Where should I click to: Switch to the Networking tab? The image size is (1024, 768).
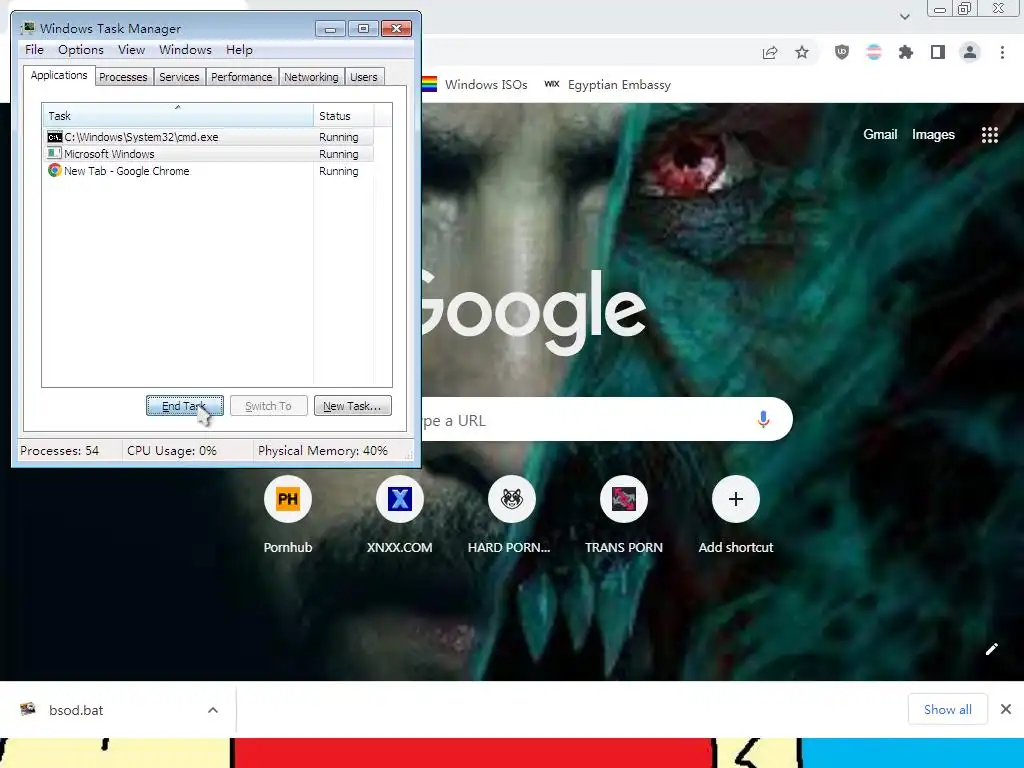pos(311,77)
